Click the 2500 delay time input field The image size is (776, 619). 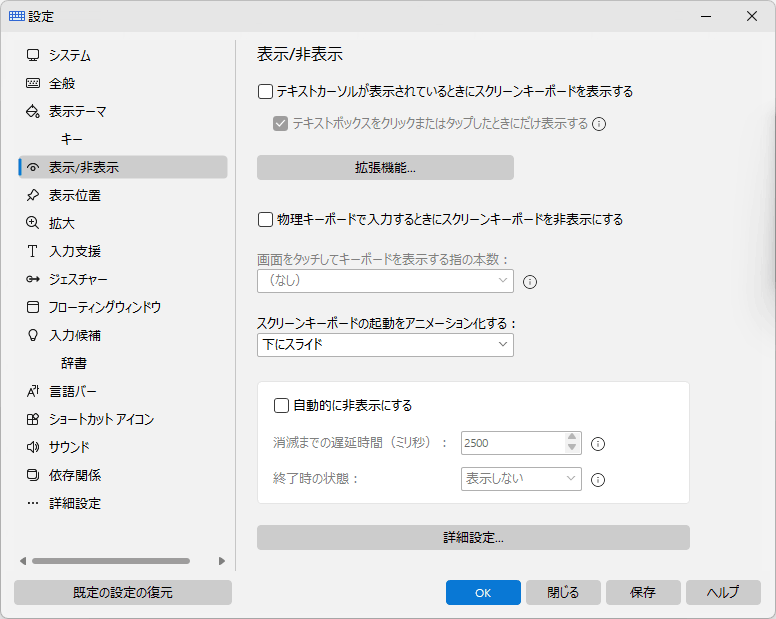point(513,443)
